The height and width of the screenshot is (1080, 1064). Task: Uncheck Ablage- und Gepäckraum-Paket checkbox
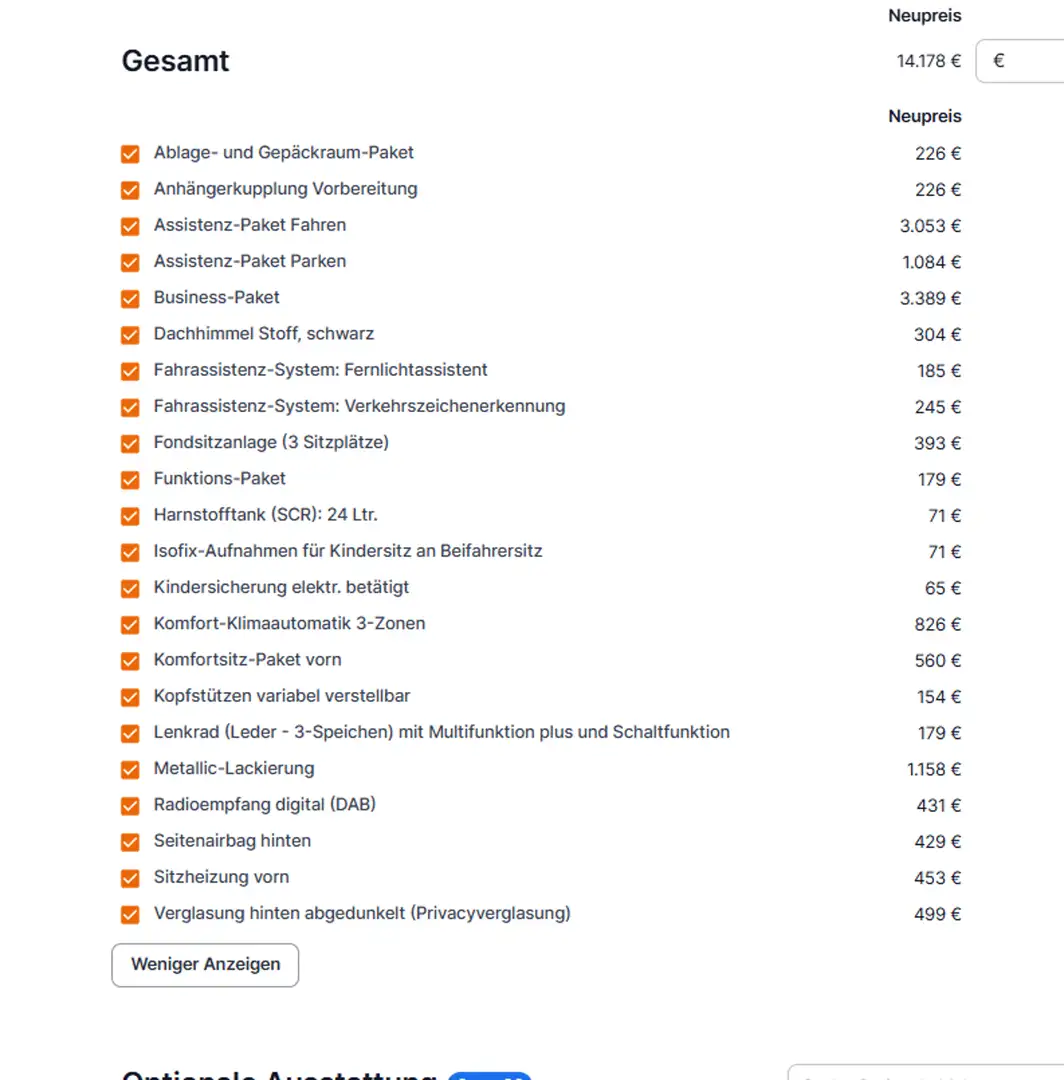(x=130, y=154)
